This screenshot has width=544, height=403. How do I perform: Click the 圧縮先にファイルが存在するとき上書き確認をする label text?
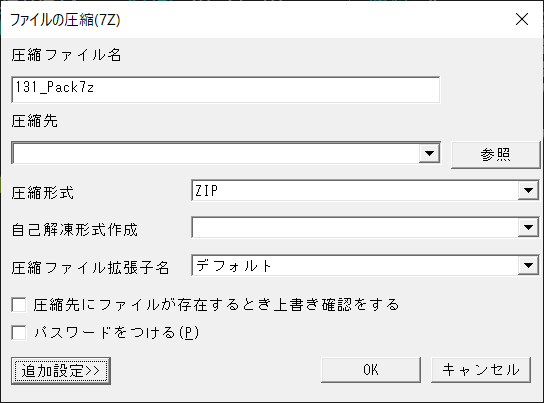coord(216,305)
